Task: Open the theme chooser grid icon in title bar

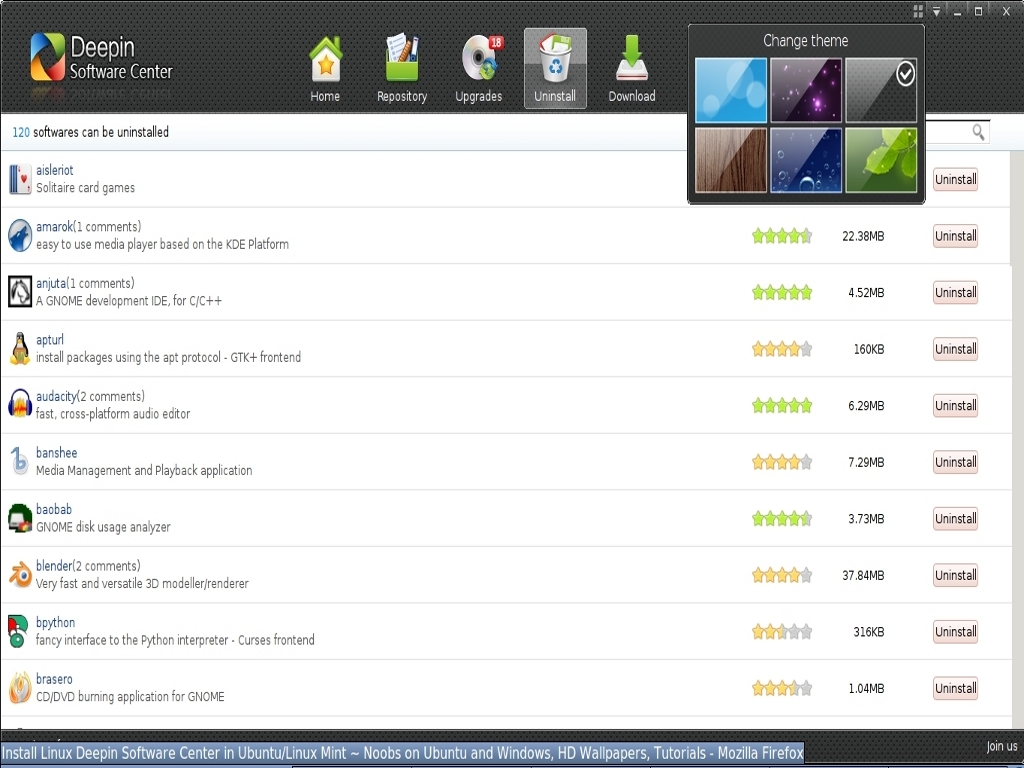Action: [x=918, y=11]
